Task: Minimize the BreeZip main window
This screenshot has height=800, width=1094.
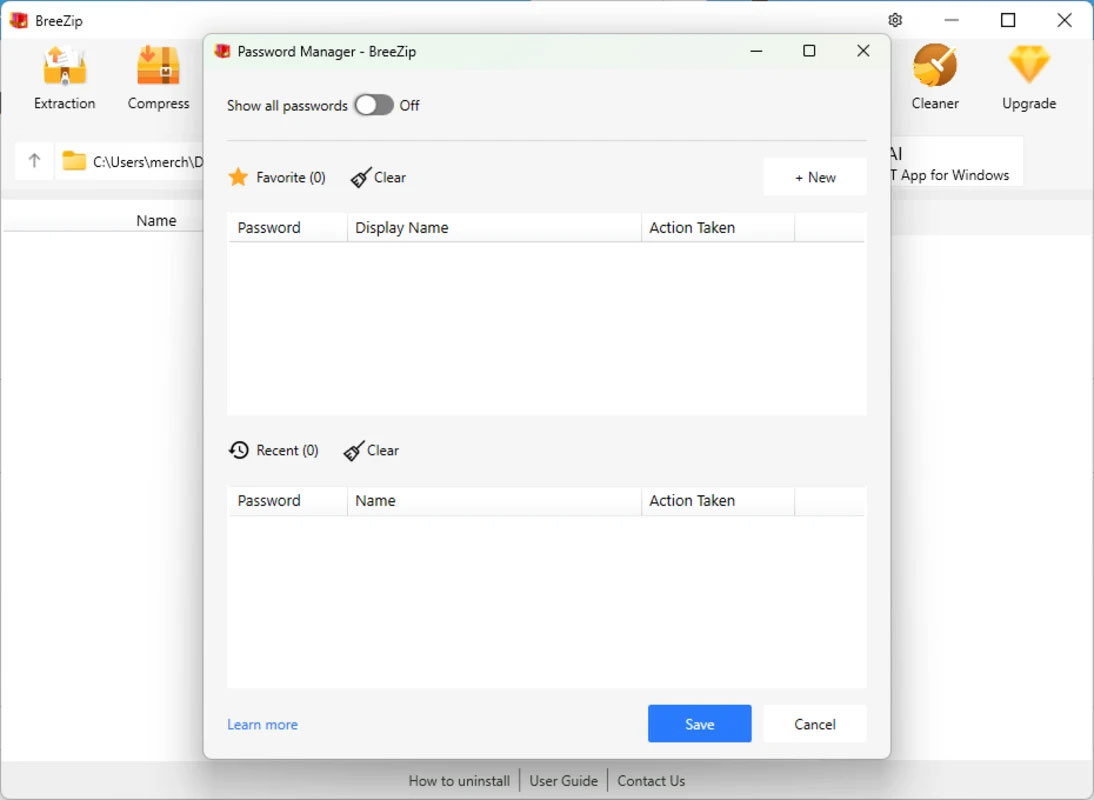Action: [x=951, y=20]
